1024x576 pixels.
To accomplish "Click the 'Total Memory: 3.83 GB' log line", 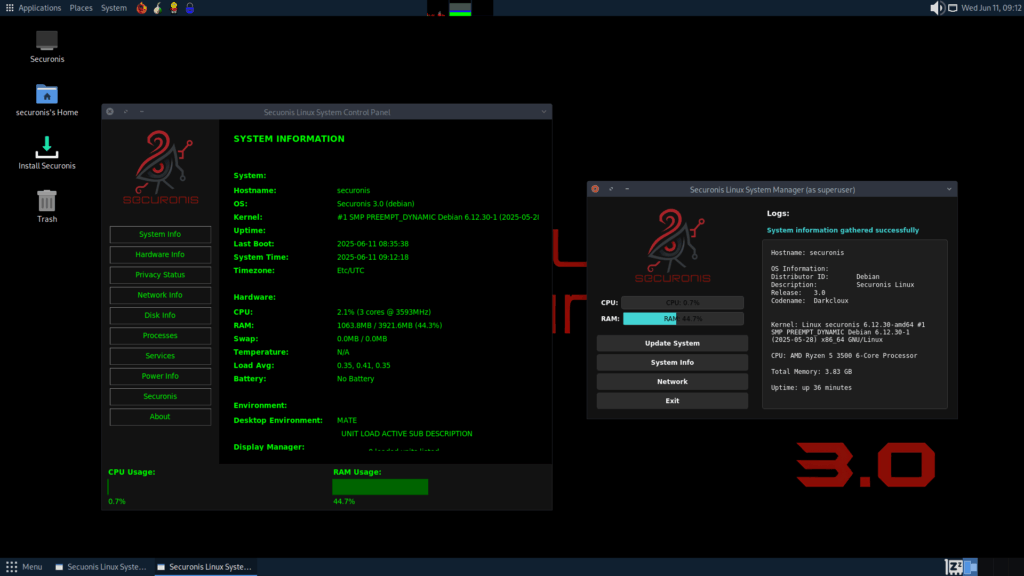I will pos(811,372).
